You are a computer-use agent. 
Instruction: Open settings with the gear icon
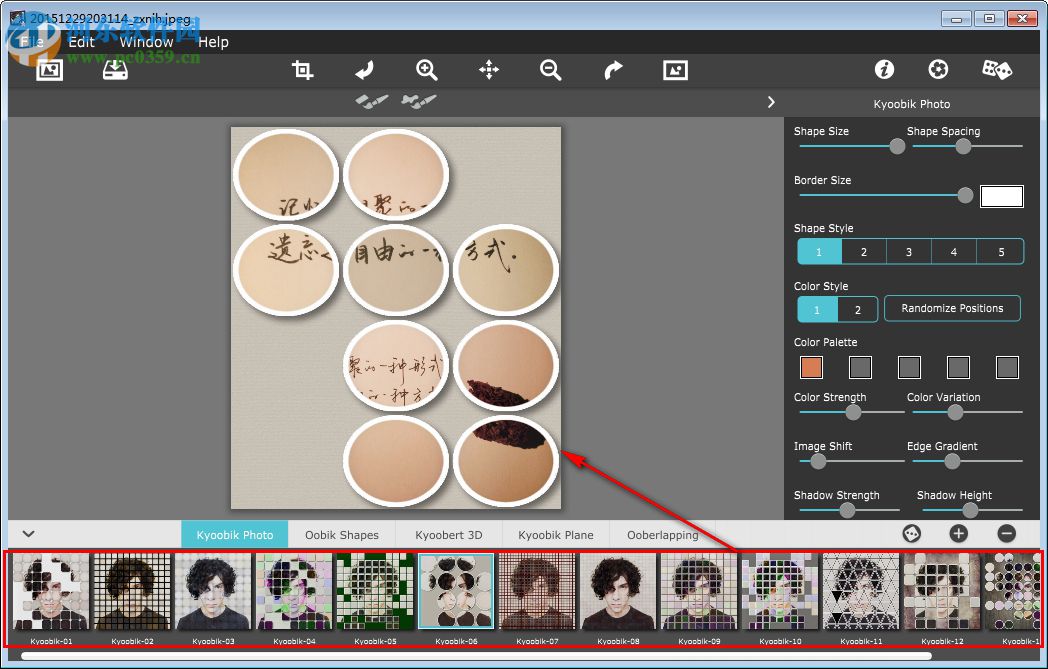[x=938, y=69]
